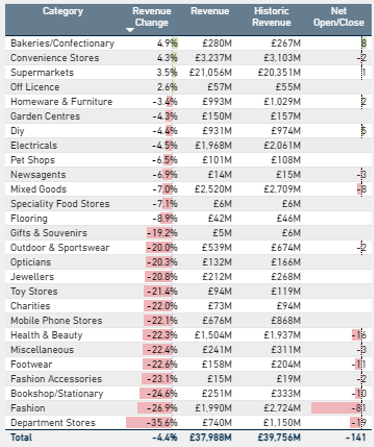
Task: Select the Supermarkets category row
Action: point(188,72)
